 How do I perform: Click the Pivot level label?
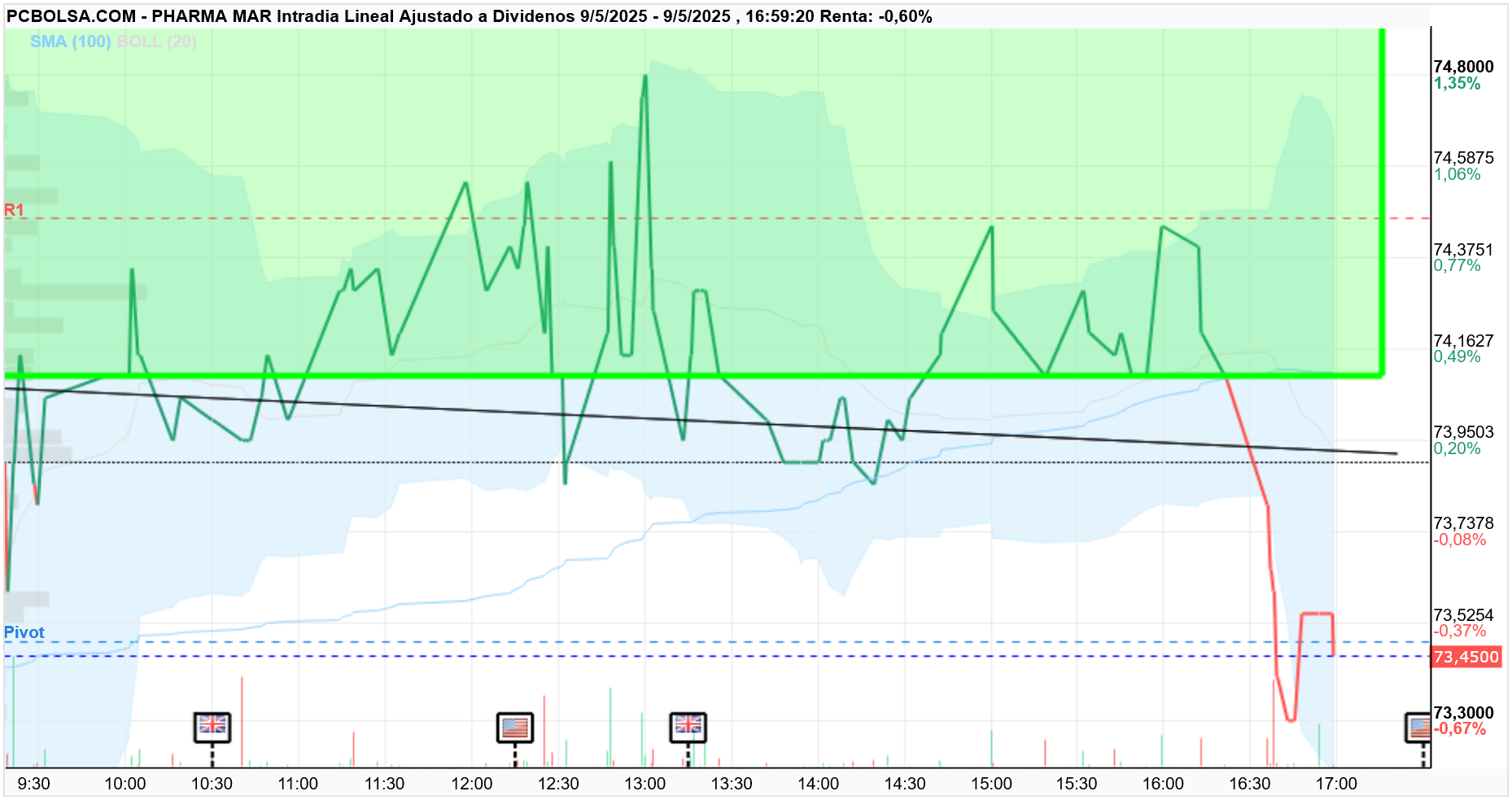coord(24,632)
